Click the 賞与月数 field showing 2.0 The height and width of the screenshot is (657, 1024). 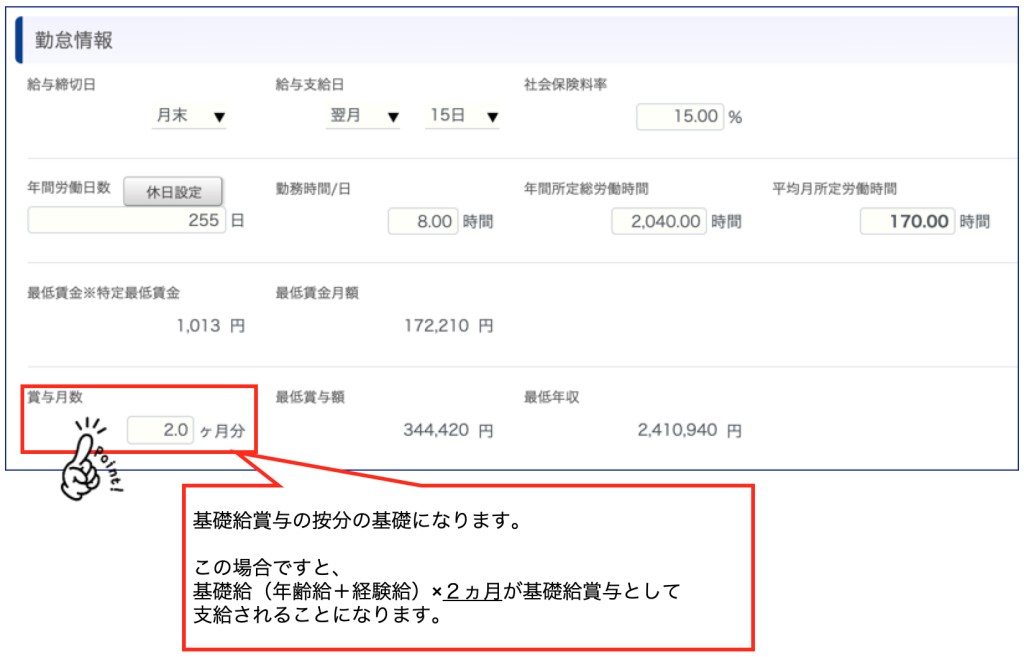tap(160, 431)
